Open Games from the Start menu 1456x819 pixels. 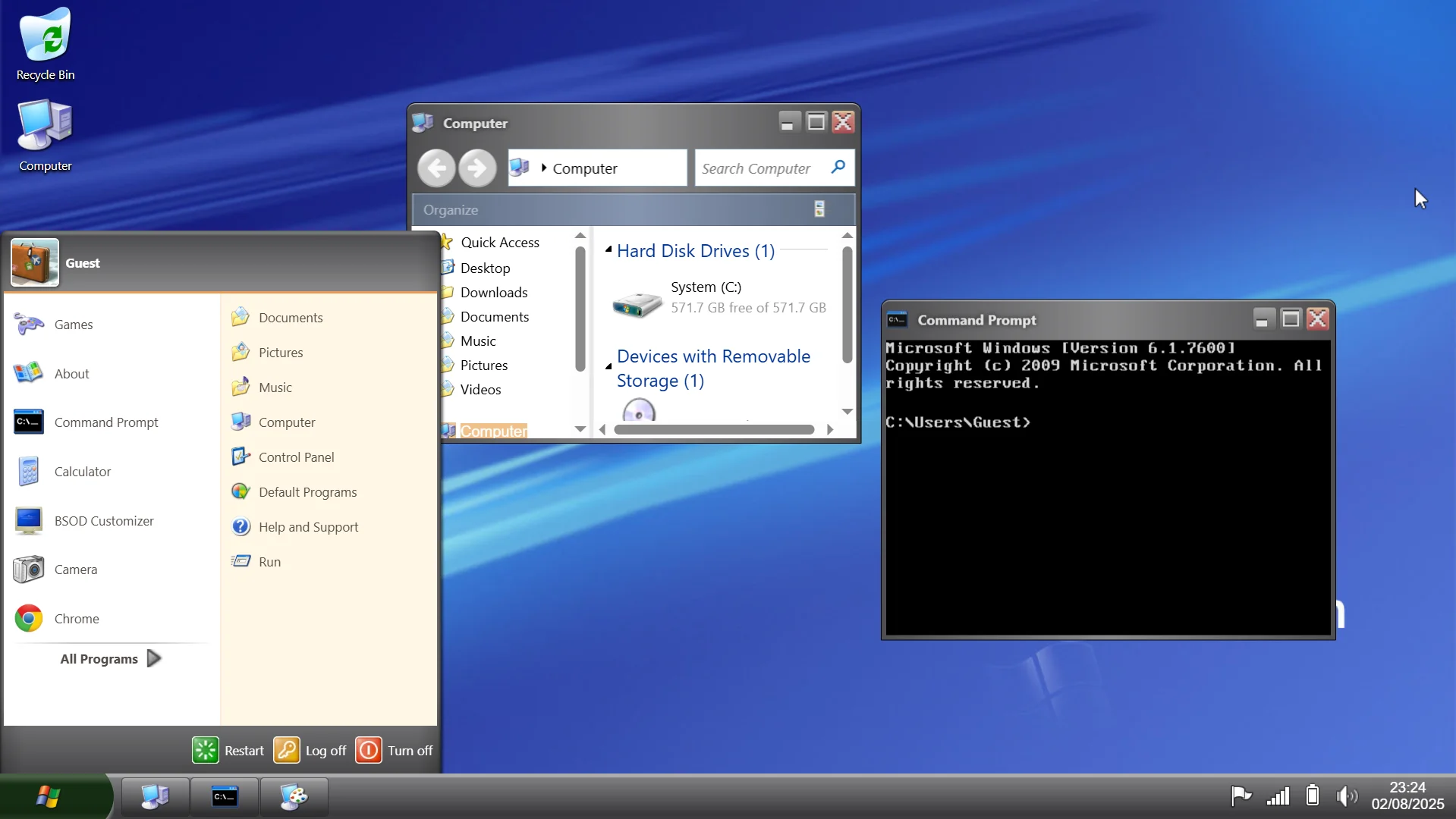click(x=73, y=324)
